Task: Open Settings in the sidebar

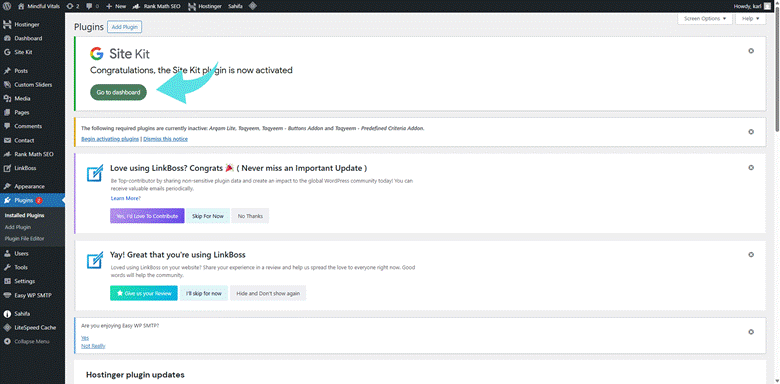Action: [32, 281]
